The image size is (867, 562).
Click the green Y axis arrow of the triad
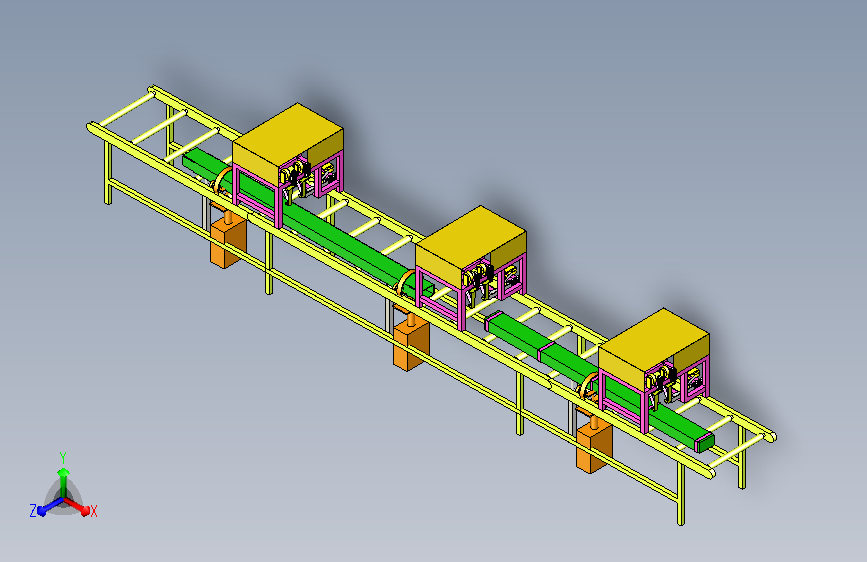pyautogui.click(x=63, y=483)
